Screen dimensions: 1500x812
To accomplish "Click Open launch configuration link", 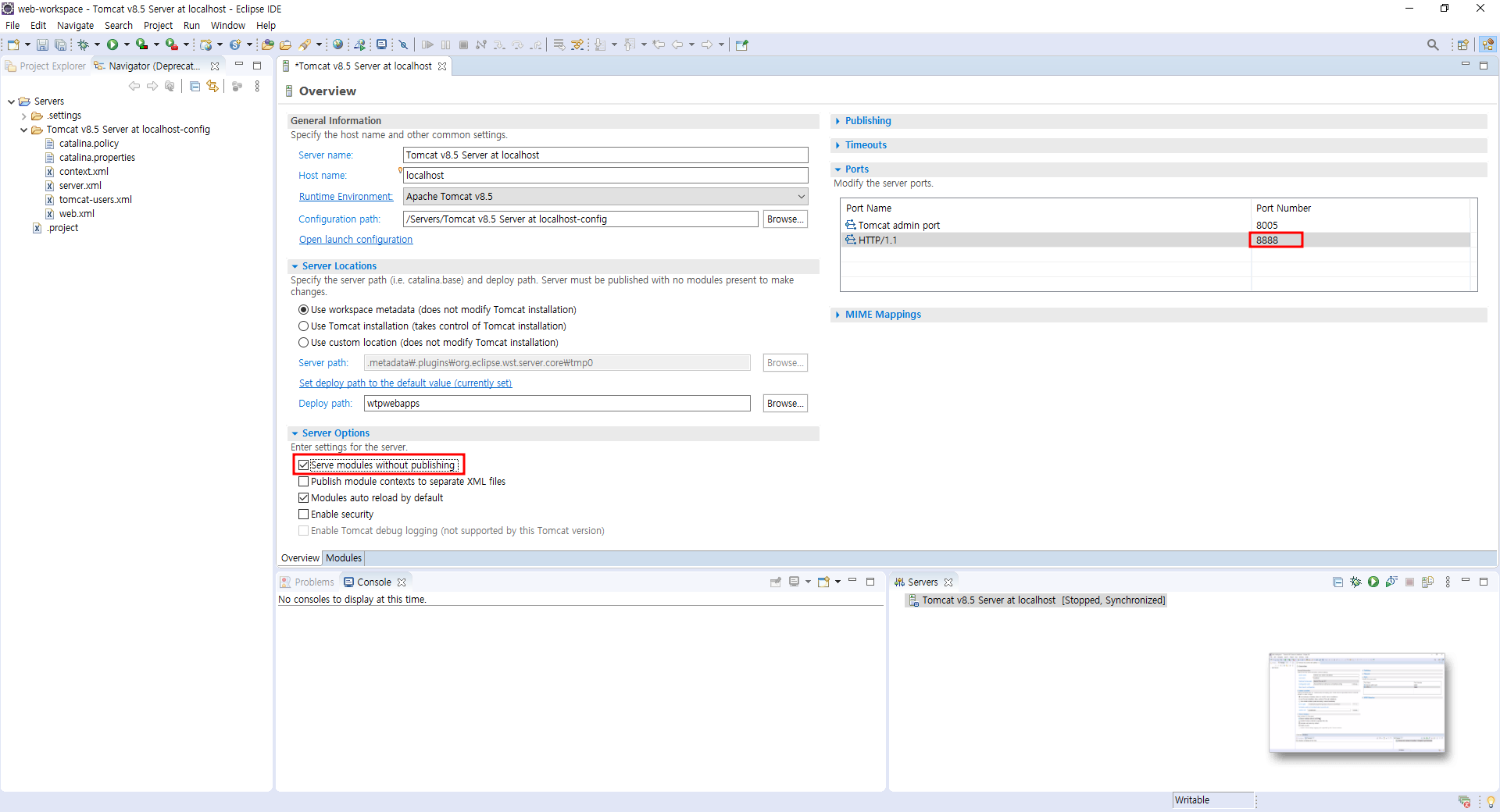I will [355, 240].
